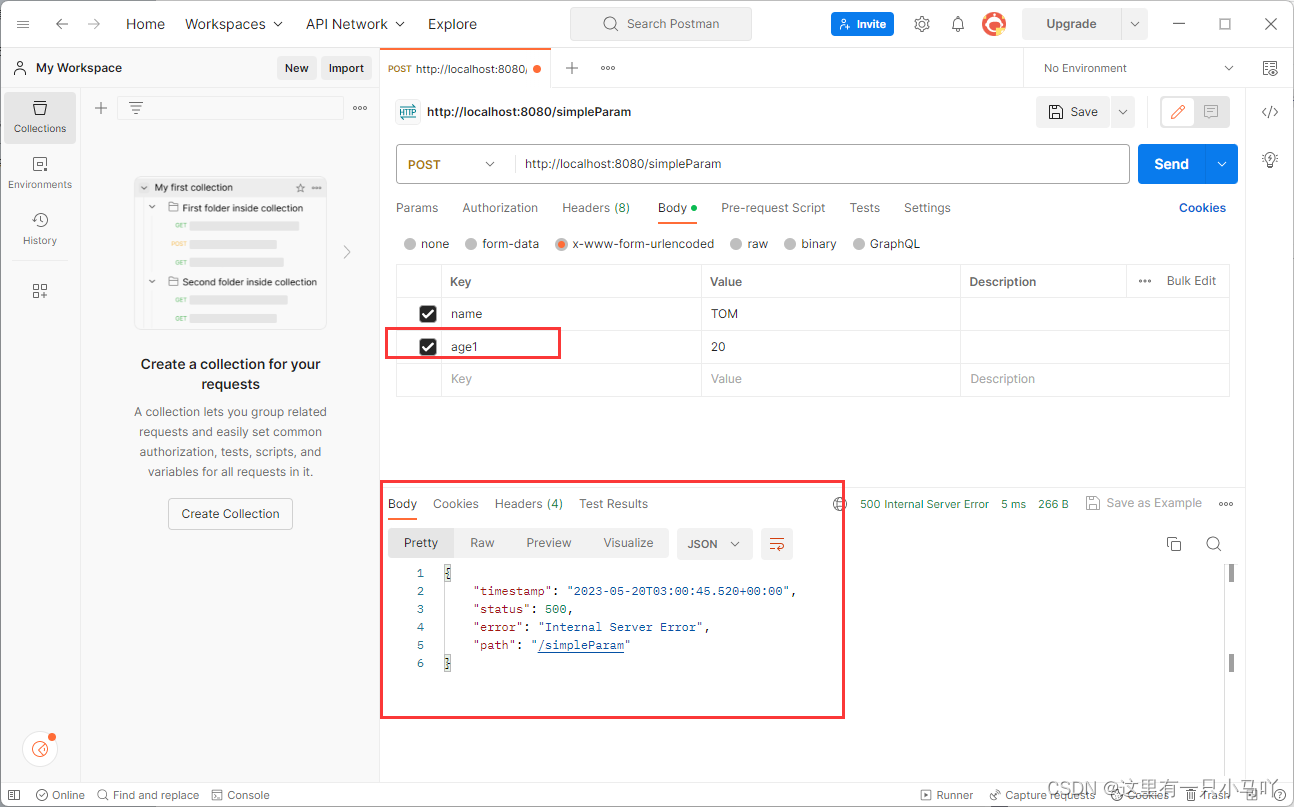Open the Workspaces dropdown menu

[x=234, y=24]
